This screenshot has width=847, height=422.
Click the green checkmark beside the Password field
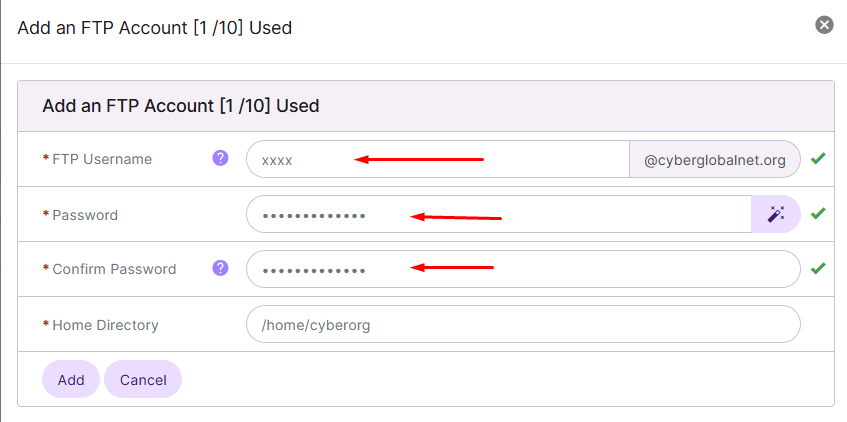818,213
